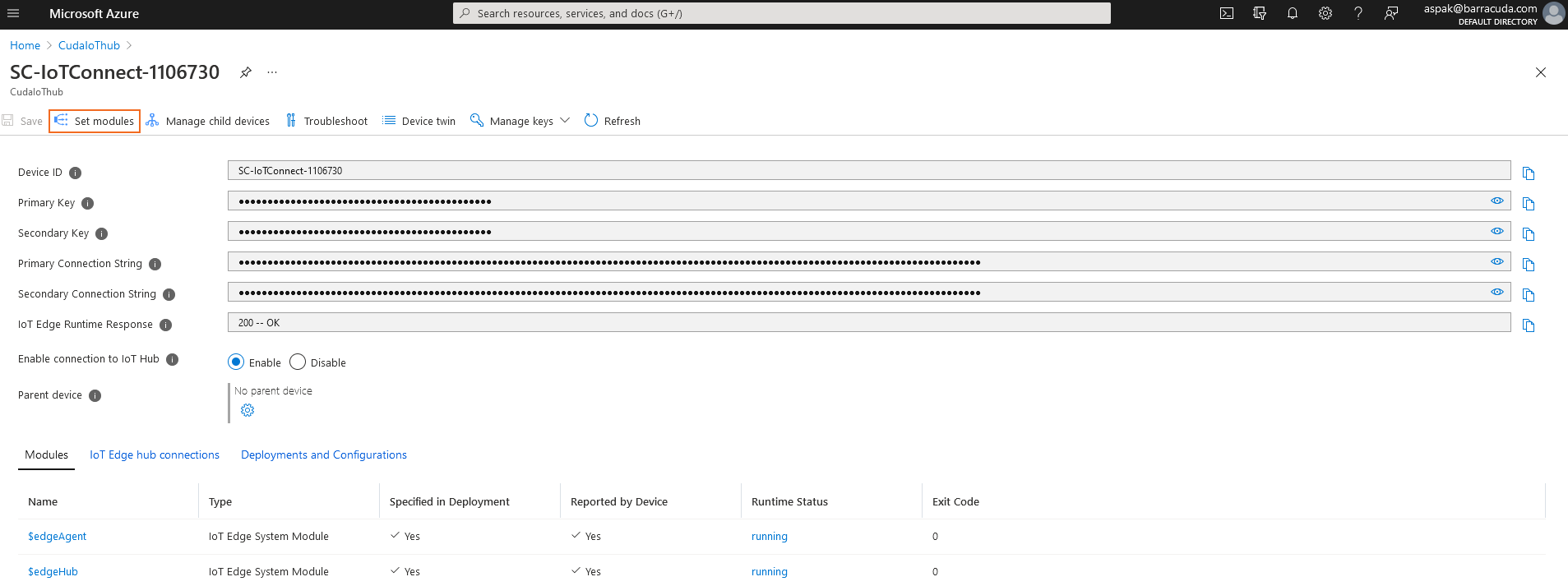The height and width of the screenshot is (586, 1568).
Task: Switch to the Modules tab
Action: [x=46, y=454]
